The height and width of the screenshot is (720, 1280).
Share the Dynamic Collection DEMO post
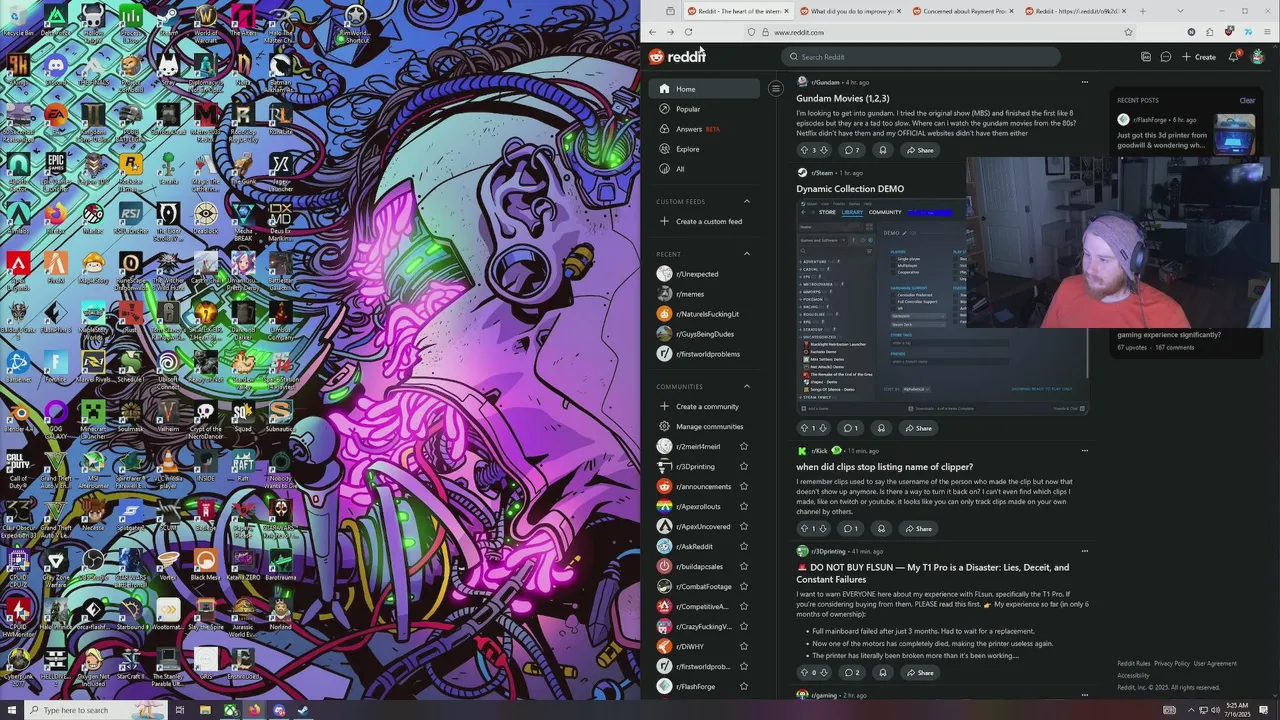(x=918, y=428)
